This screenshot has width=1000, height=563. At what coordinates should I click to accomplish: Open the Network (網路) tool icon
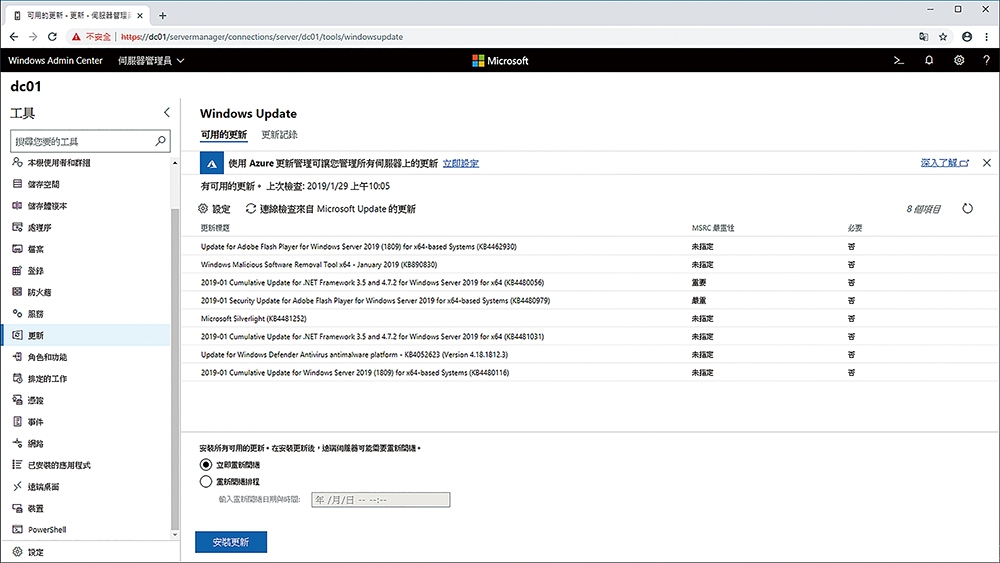coord(17,443)
